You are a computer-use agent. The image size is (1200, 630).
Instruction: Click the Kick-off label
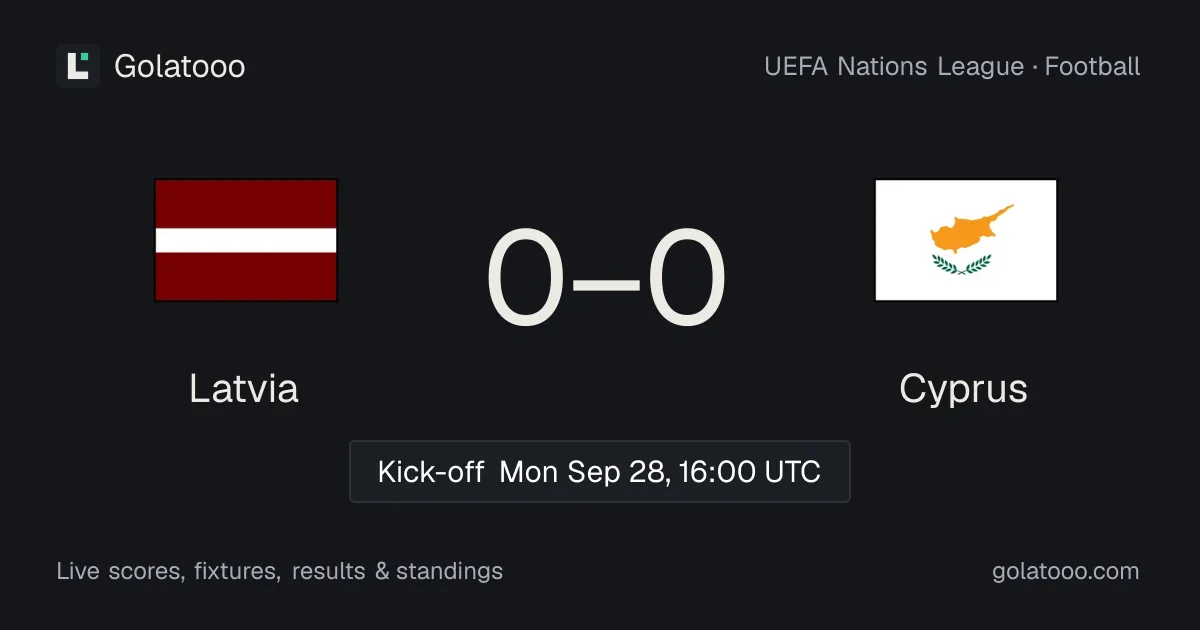(x=431, y=471)
